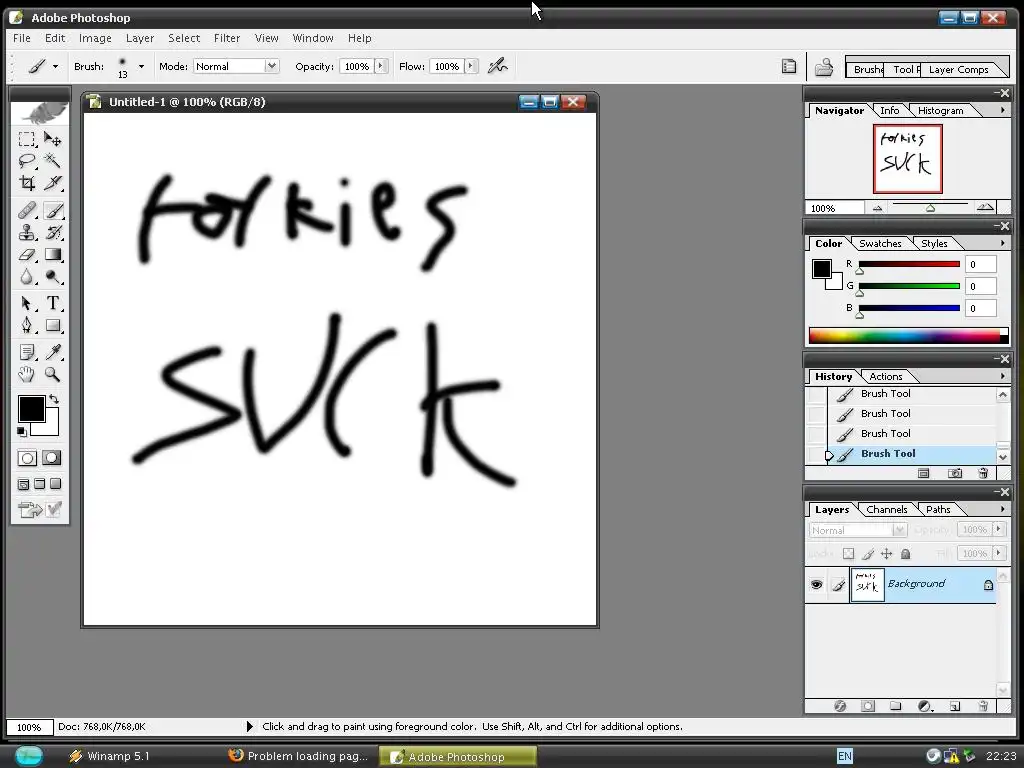Open the History palette options menu

coord(1002,376)
